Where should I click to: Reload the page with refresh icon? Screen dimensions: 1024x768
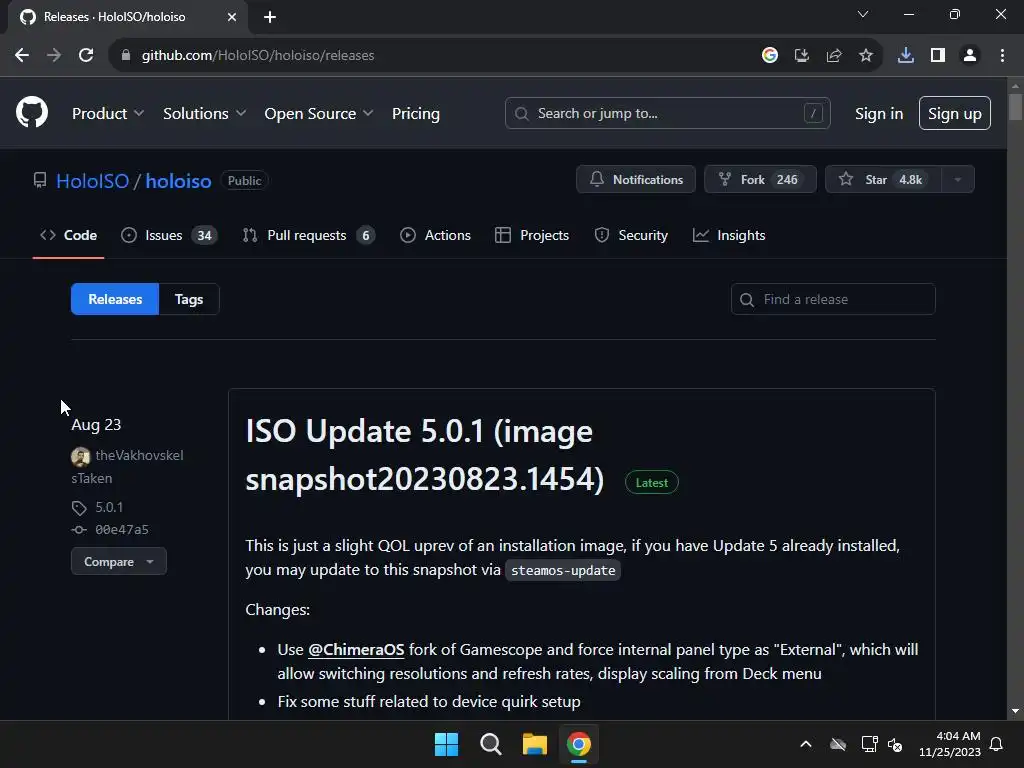(86, 56)
